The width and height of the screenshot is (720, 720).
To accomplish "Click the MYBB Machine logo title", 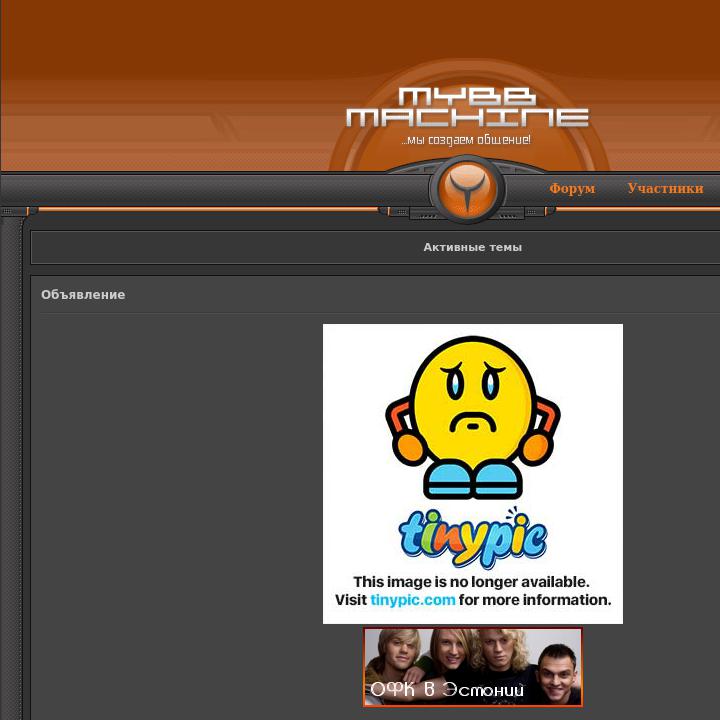I will coord(467,107).
